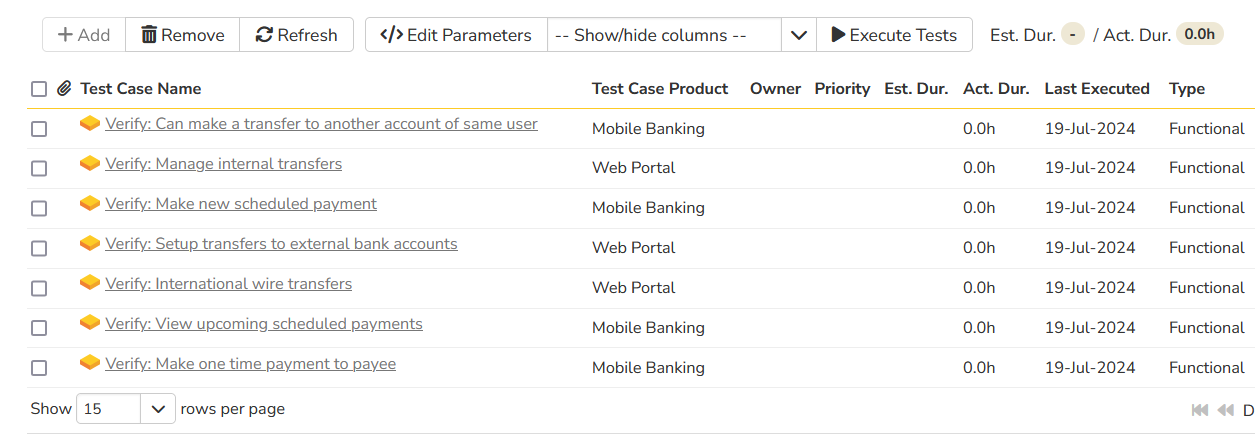1255x442 pixels.
Task: Click the chevron arrow next to Show/hide columns
Action: point(798,35)
